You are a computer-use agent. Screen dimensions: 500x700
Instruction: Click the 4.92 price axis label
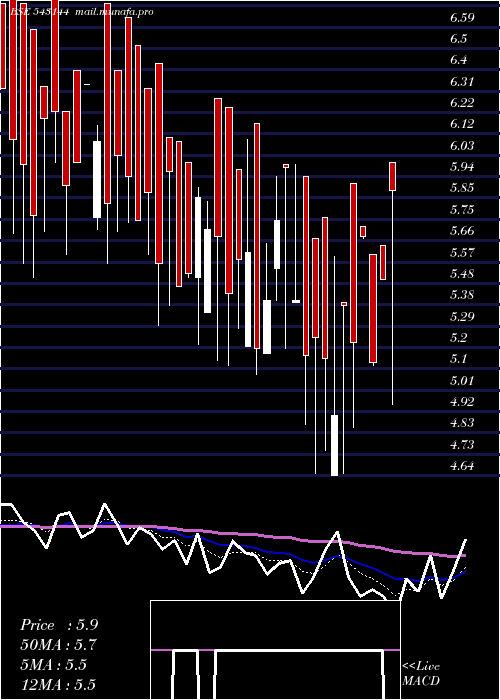tap(462, 402)
